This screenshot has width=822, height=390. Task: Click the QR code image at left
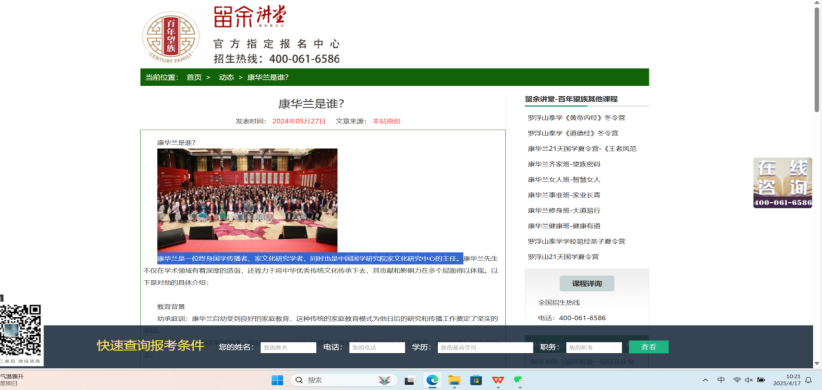[x=21, y=330]
